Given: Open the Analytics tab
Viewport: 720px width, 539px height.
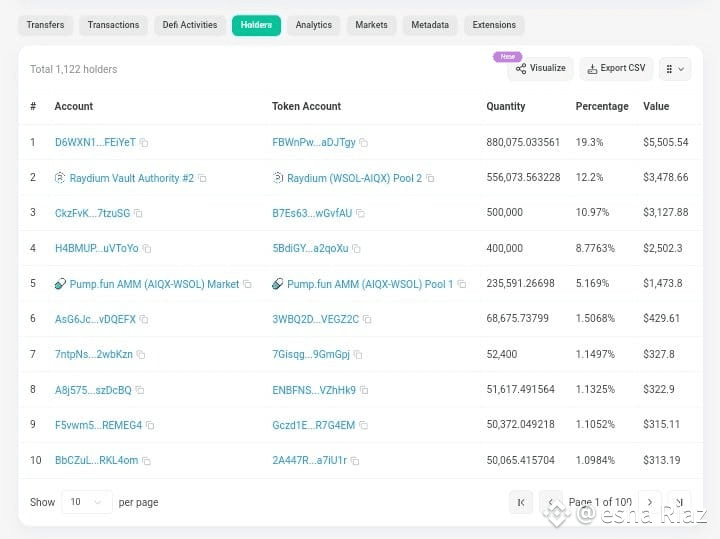Looking at the screenshot, I should [314, 25].
